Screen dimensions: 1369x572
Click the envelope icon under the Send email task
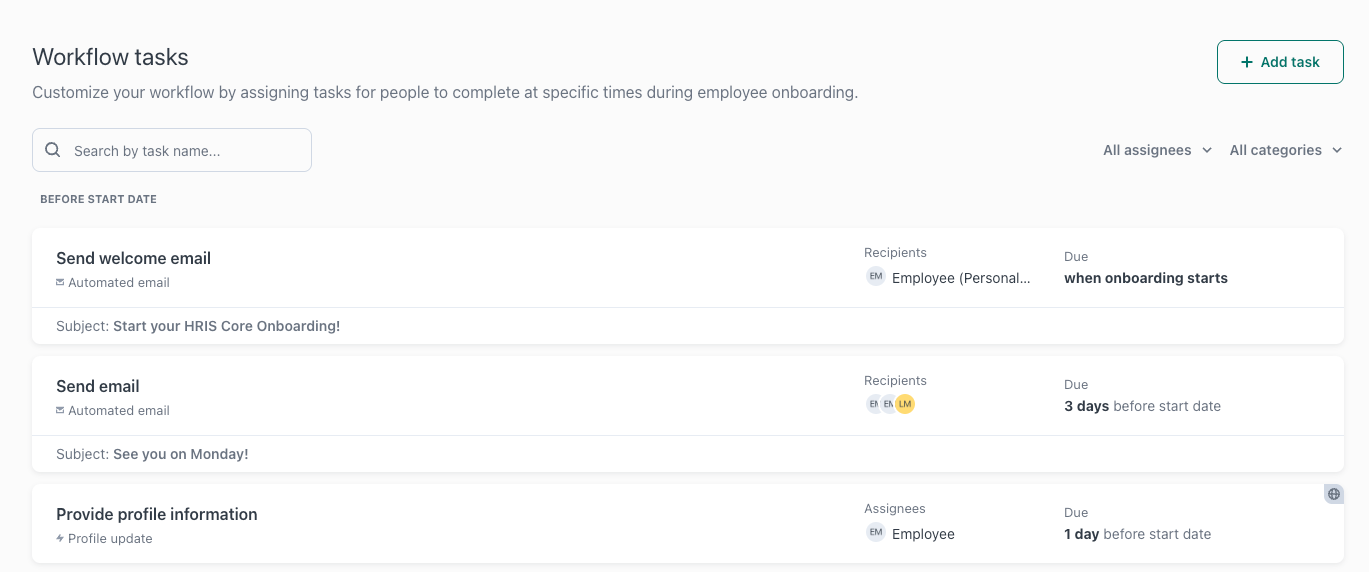click(x=60, y=411)
